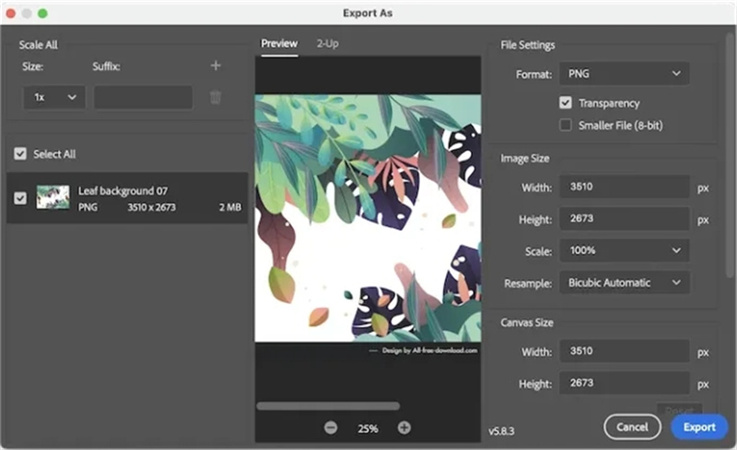
Task: Delete the scale row with trash icon
Action: click(x=215, y=97)
